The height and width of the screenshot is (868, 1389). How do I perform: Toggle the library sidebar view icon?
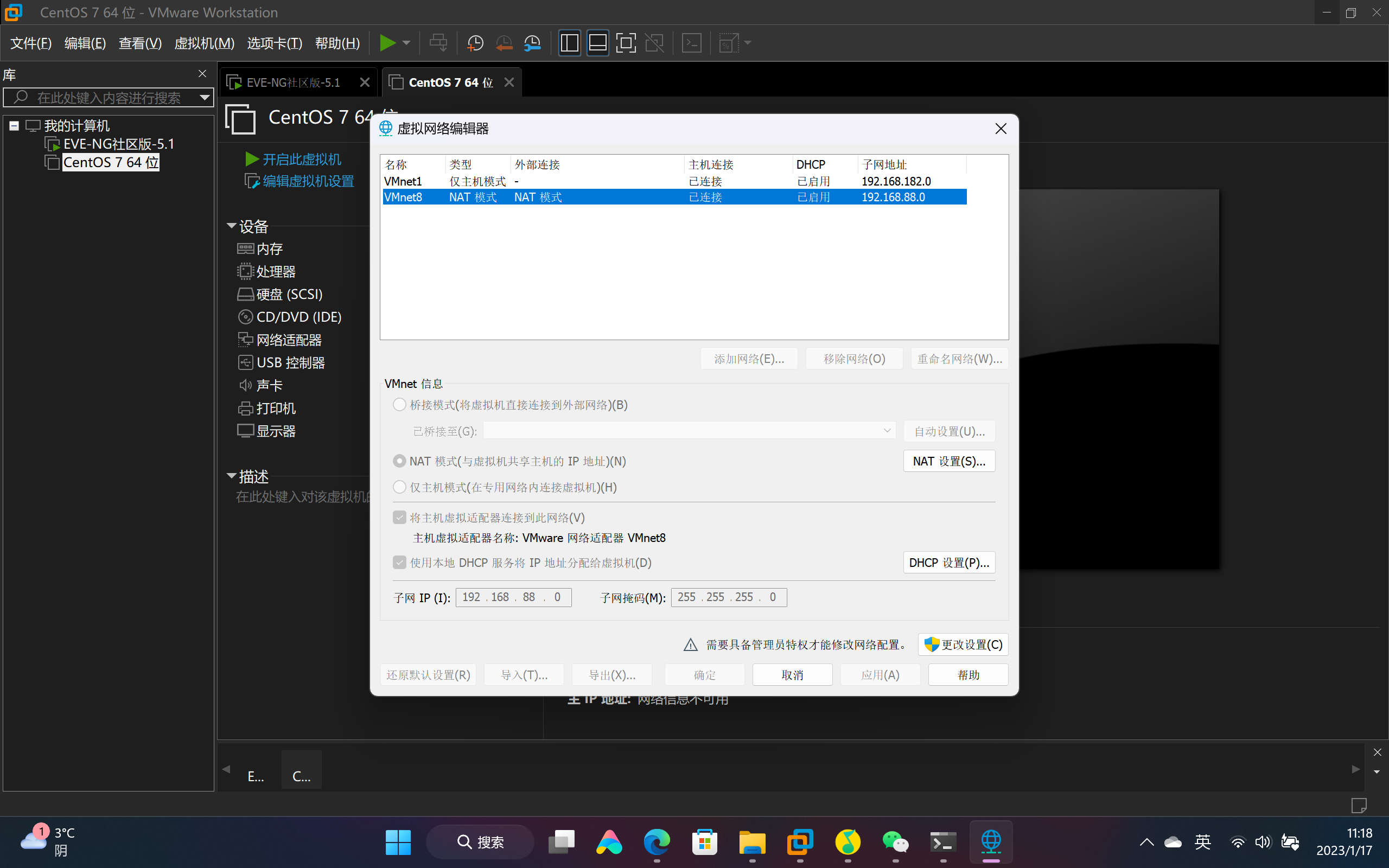pos(569,43)
